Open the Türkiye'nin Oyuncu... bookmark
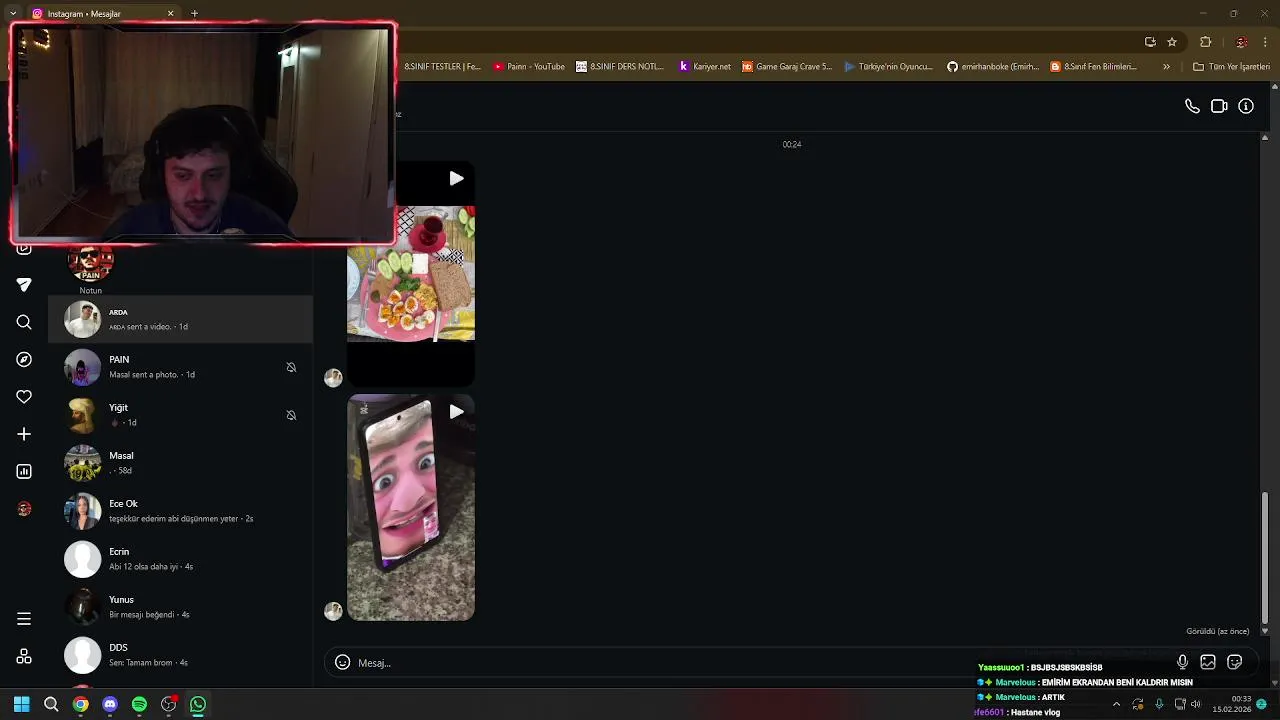1280x720 pixels. [x=888, y=66]
